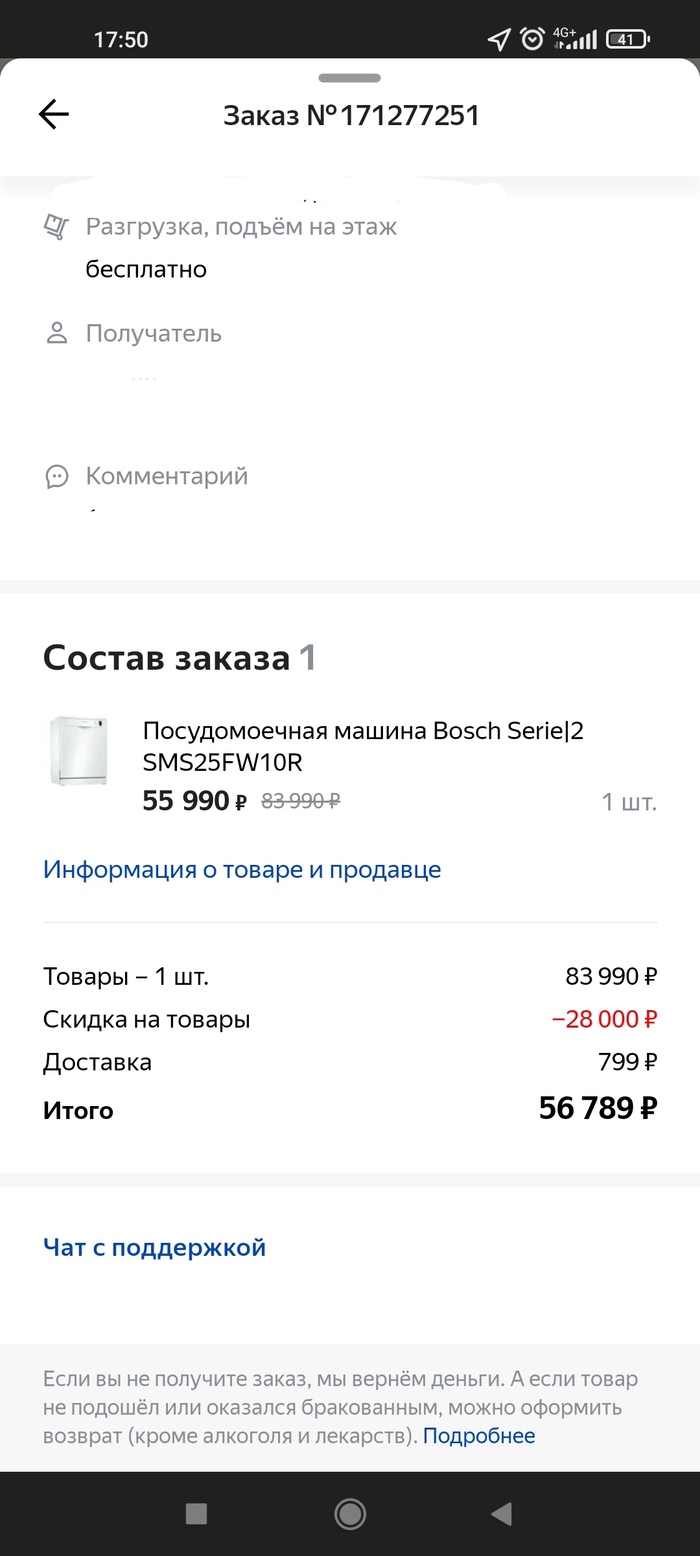The image size is (700, 1556).
Task: Open "Информация о товаре и продавце" link
Action: (242, 869)
